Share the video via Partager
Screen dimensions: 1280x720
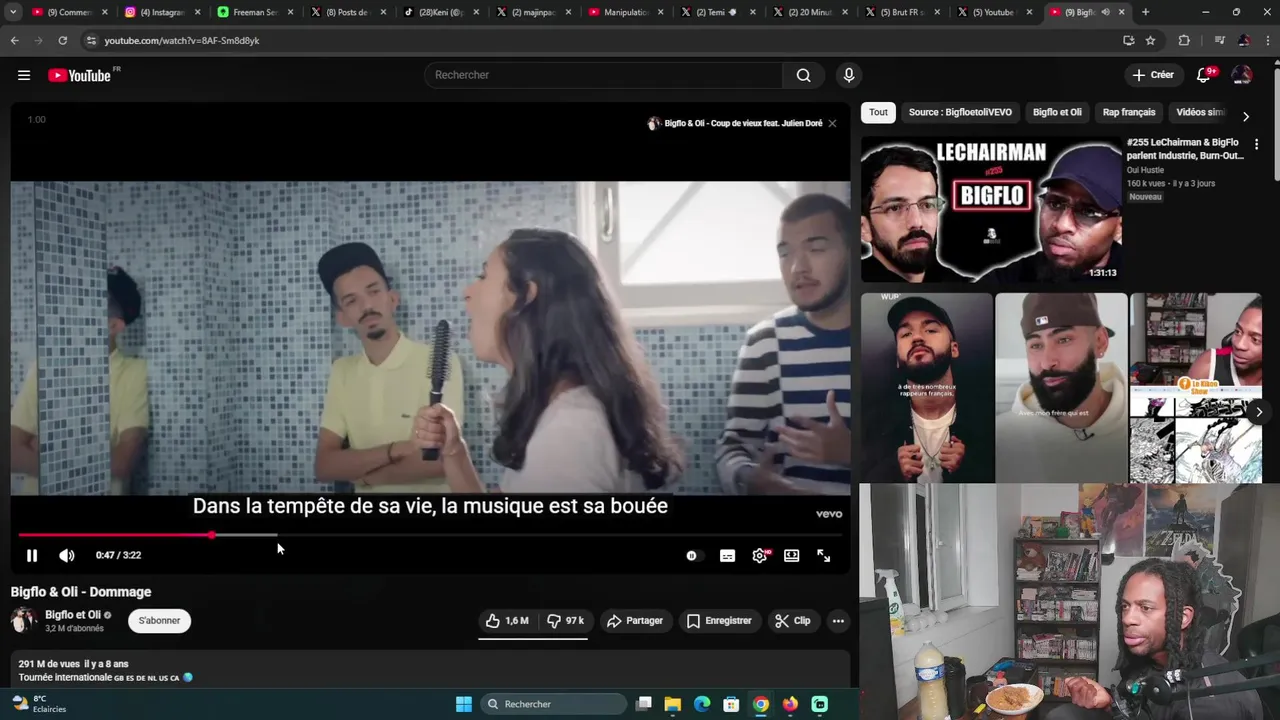635,621
